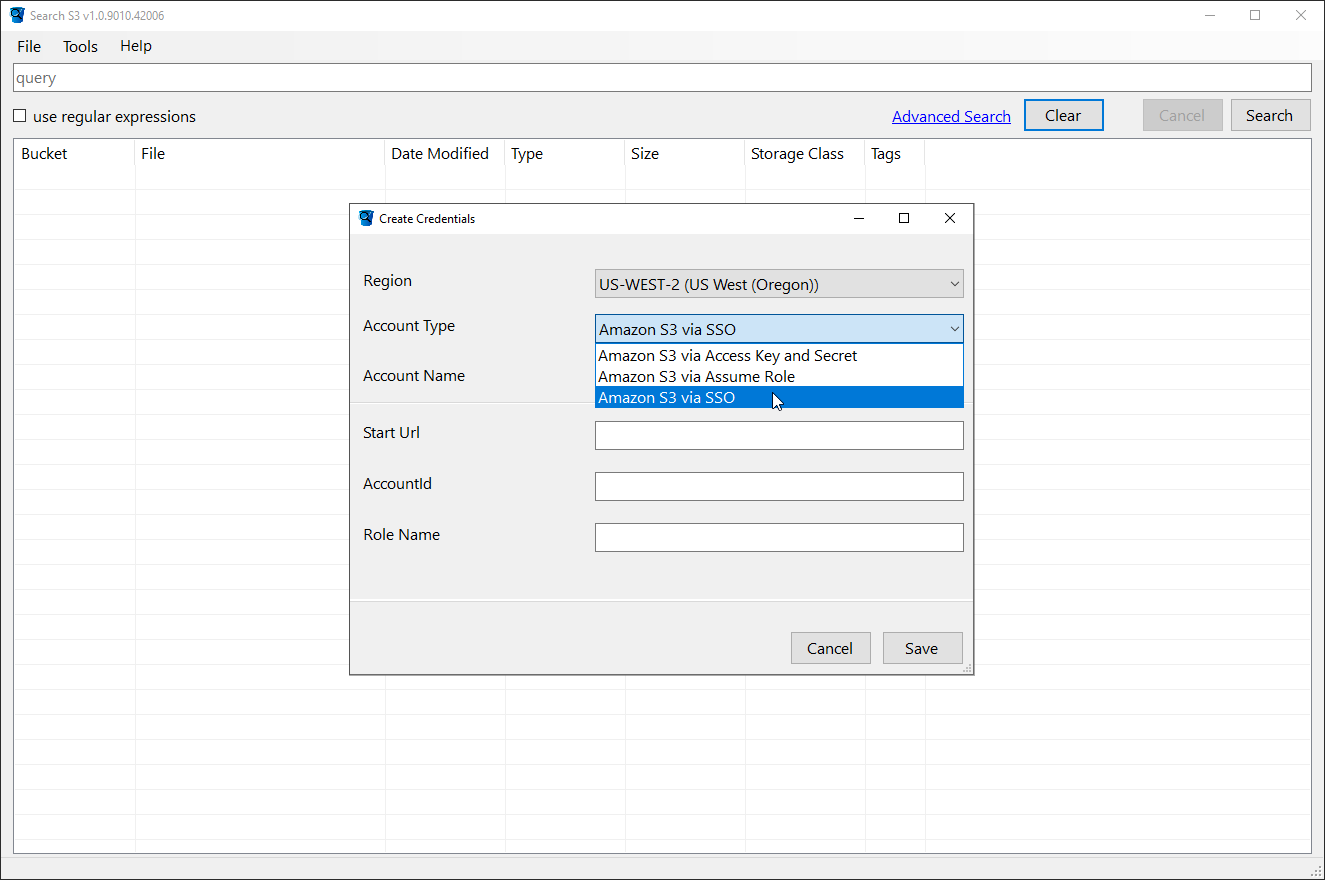Sort by the Type column header
Image resolution: width=1325 pixels, height=880 pixels.
click(565, 154)
